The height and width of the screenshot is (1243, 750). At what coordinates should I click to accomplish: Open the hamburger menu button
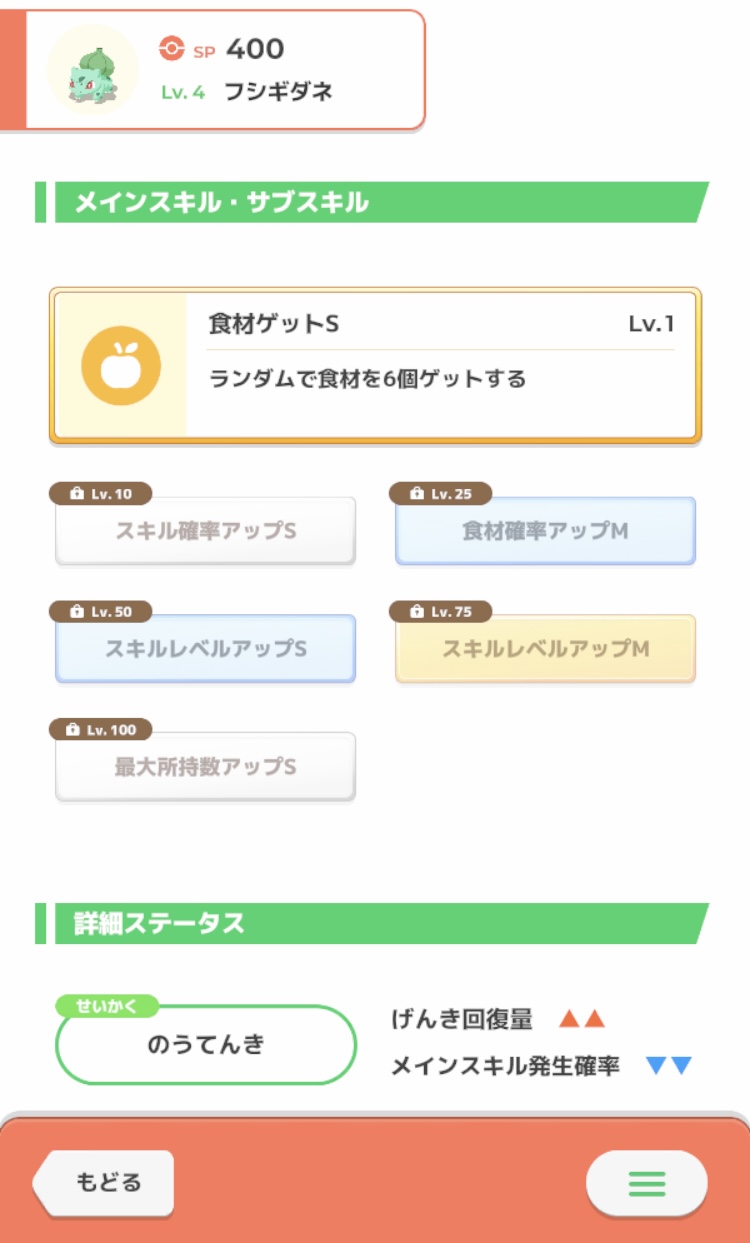point(646,1184)
